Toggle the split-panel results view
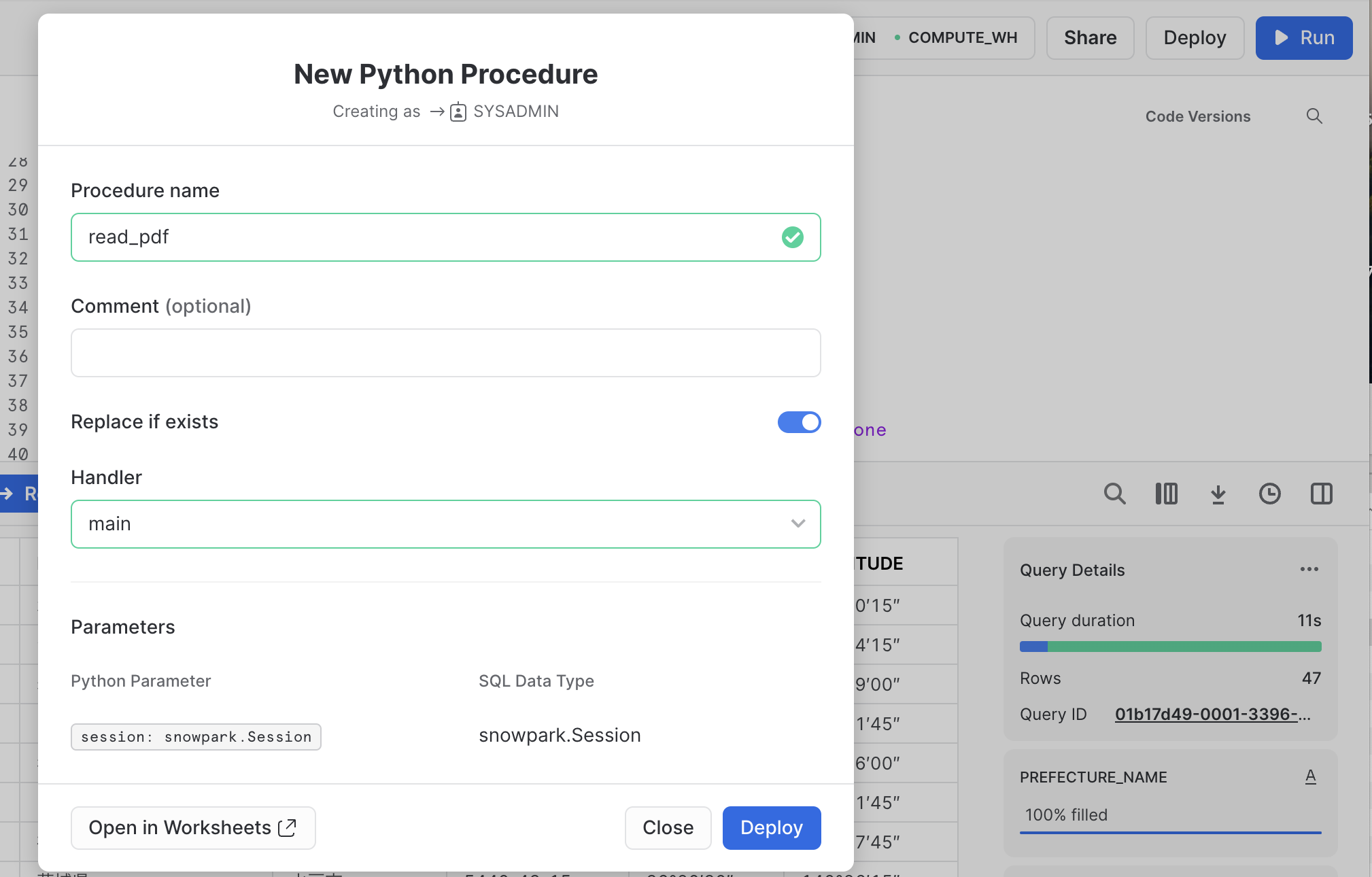1372x877 pixels. [x=1321, y=494]
